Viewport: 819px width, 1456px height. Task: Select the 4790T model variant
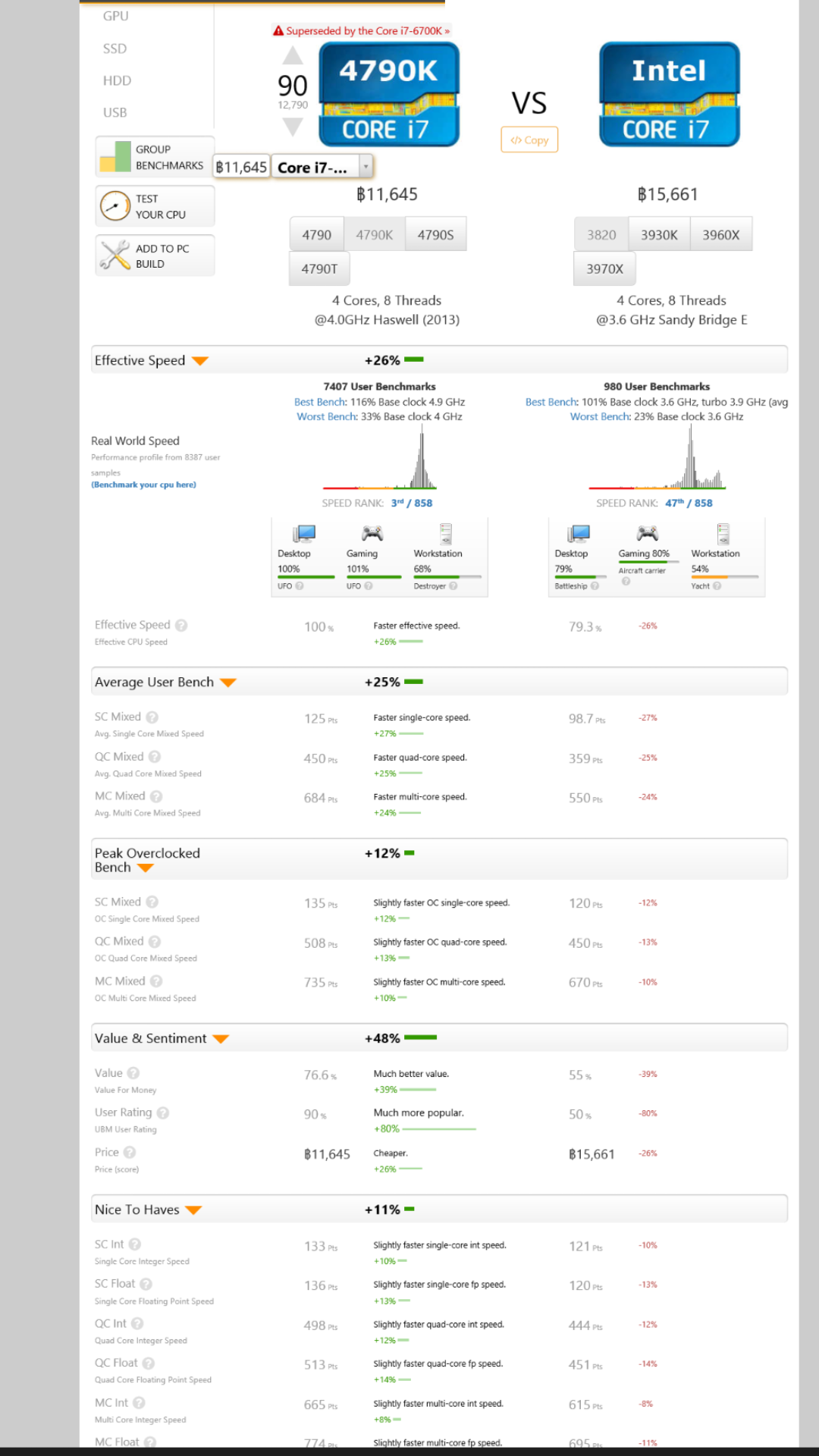point(319,268)
